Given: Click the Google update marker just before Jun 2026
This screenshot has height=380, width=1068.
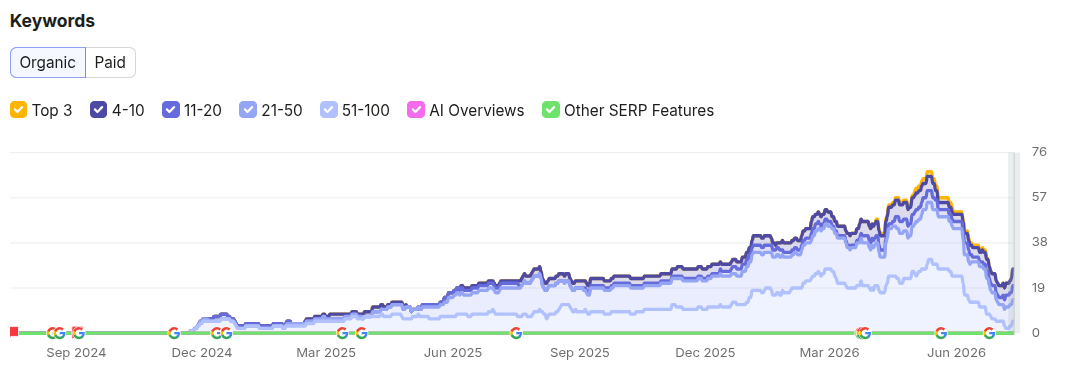Looking at the screenshot, I should coord(941,333).
